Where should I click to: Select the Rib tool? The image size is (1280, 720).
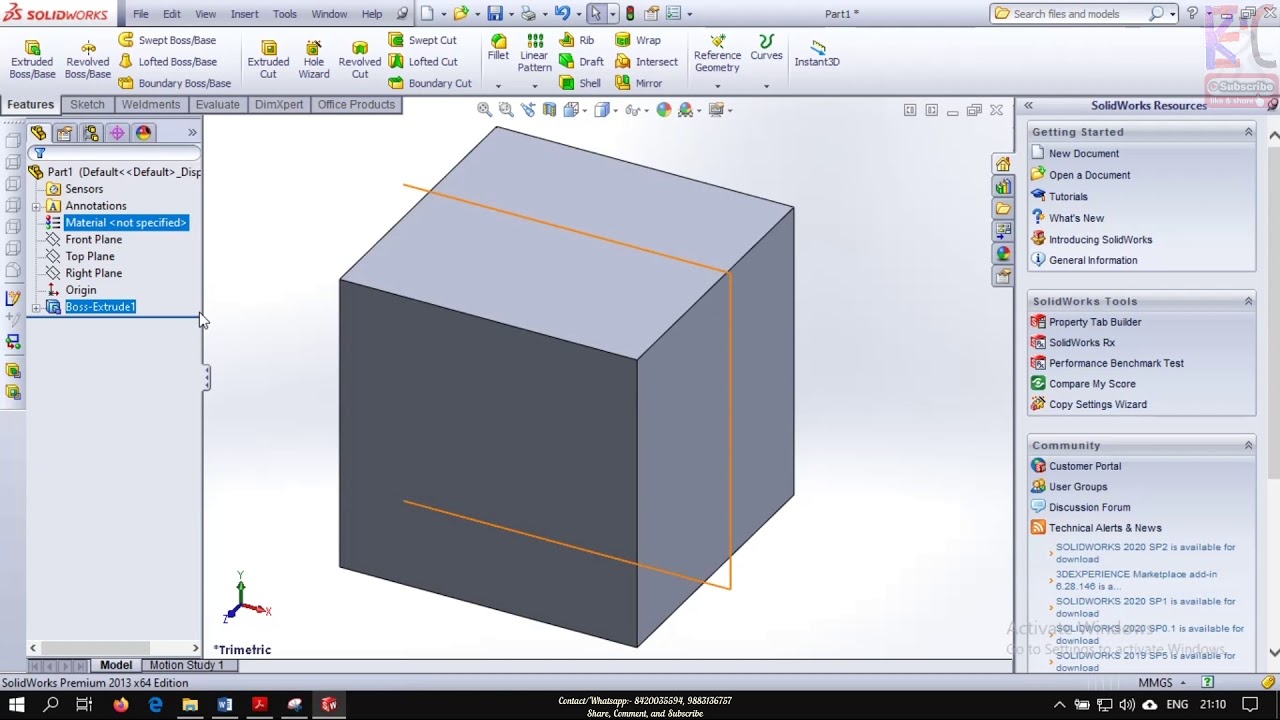click(x=577, y=40)
